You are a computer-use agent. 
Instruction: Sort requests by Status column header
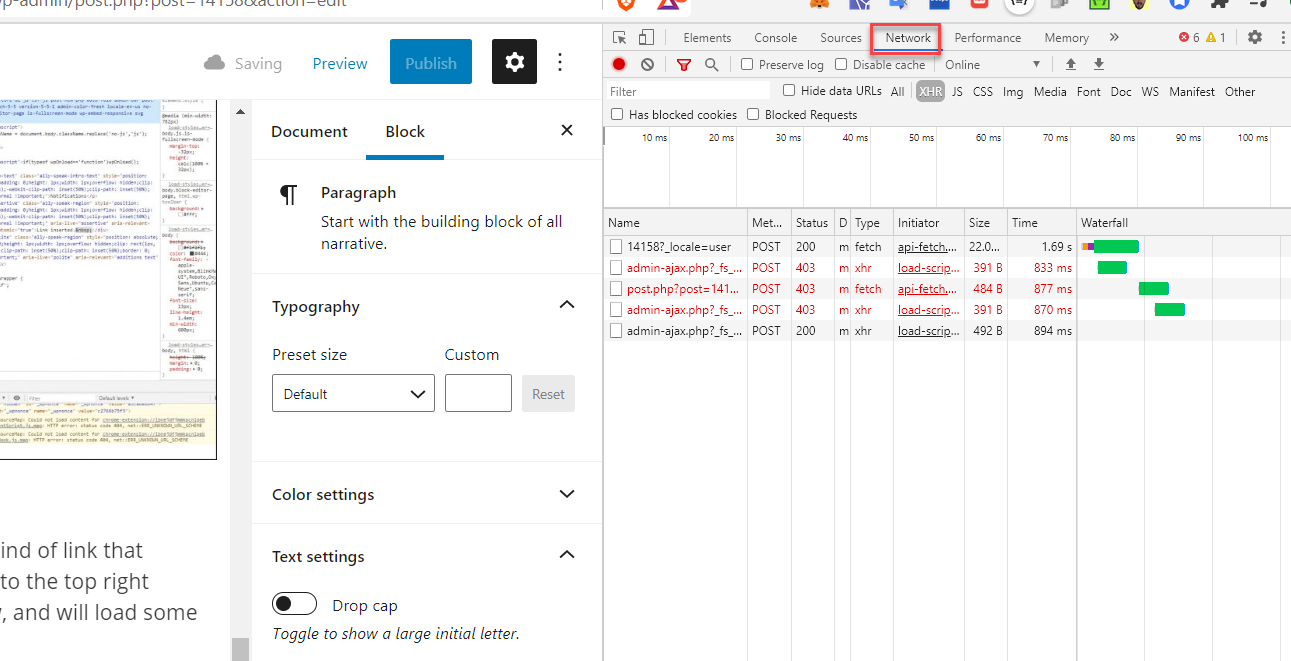coord(811,222)
